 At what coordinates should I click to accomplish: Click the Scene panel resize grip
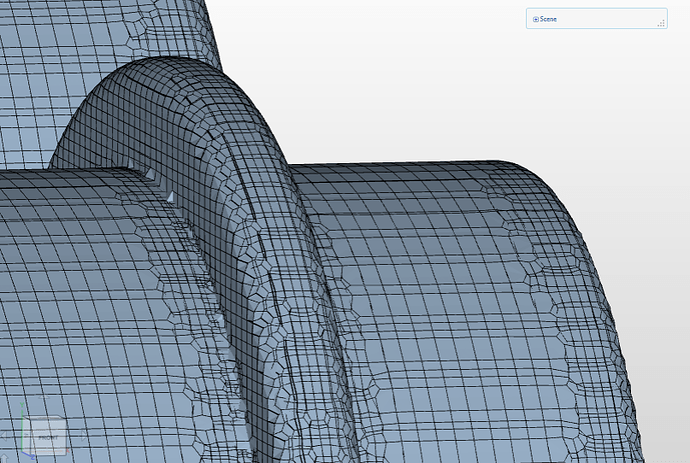[661, 24]
